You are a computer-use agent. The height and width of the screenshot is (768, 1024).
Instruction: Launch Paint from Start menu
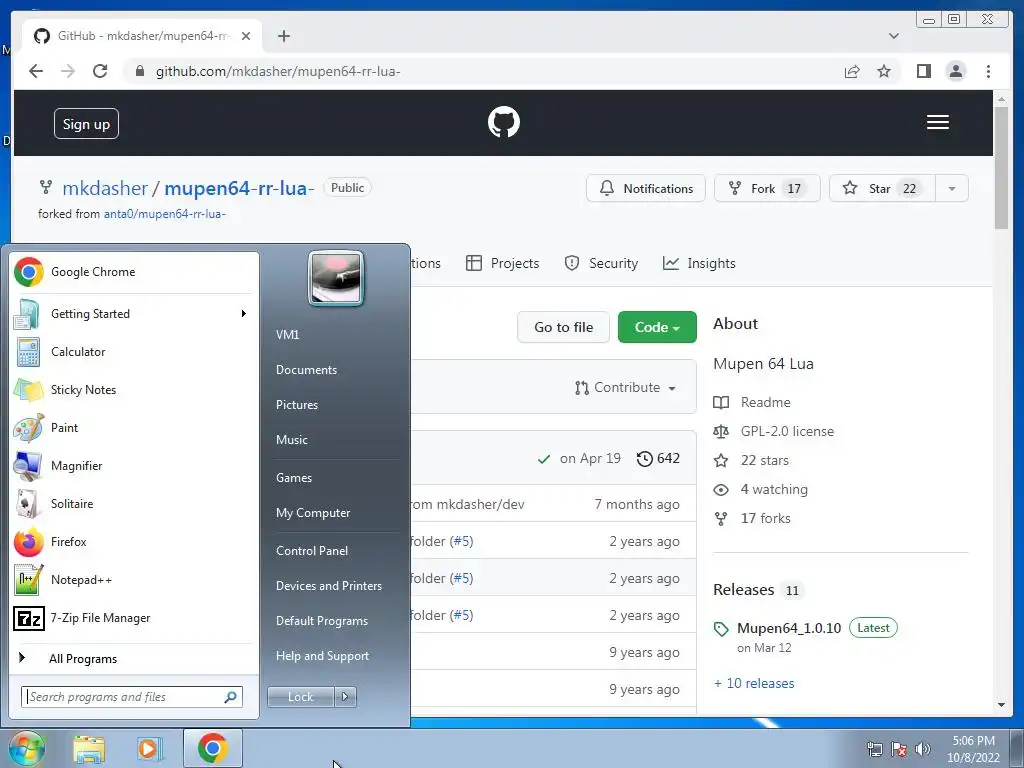[x=134, y=428]
